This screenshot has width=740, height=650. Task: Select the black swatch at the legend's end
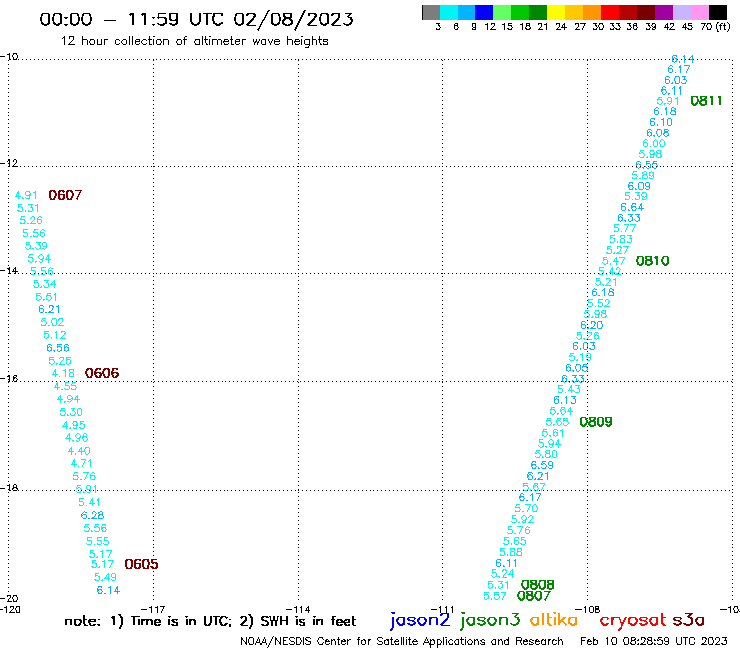point(718,12)
